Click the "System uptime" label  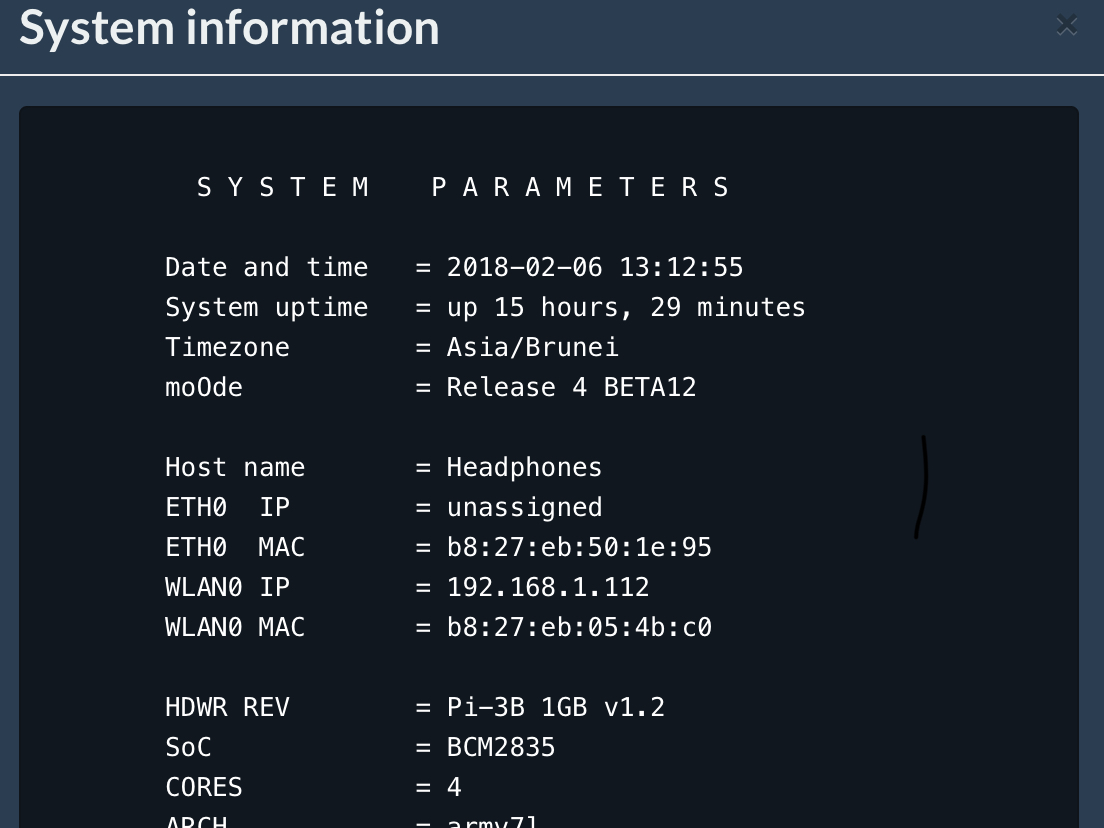click(266, 308)
